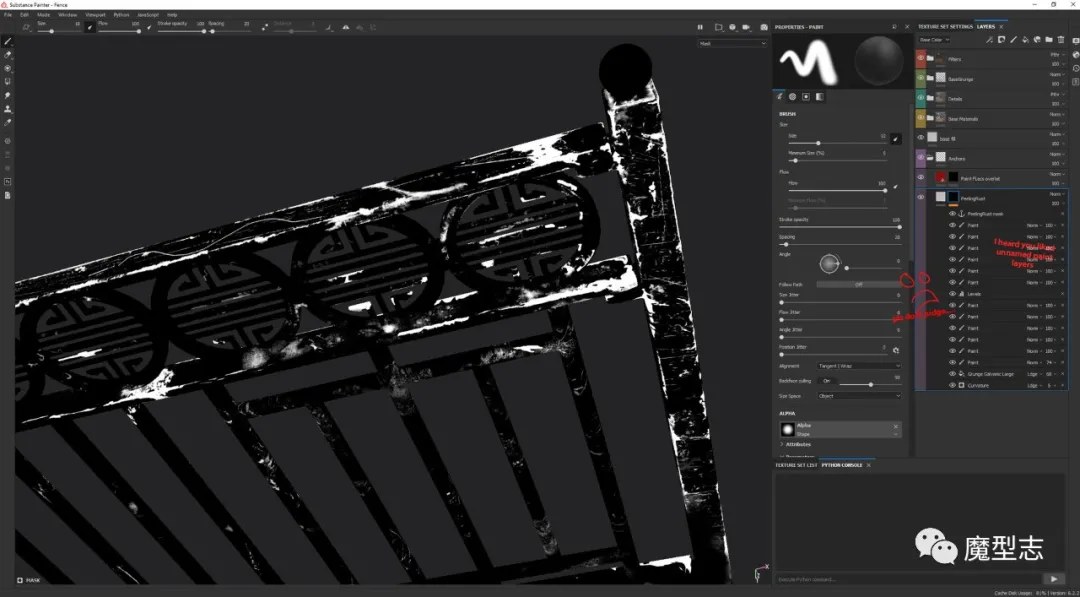Remove the Alpha Shape resource
The width and height of the screenshot is (1080, 597).
click(896, 426)
